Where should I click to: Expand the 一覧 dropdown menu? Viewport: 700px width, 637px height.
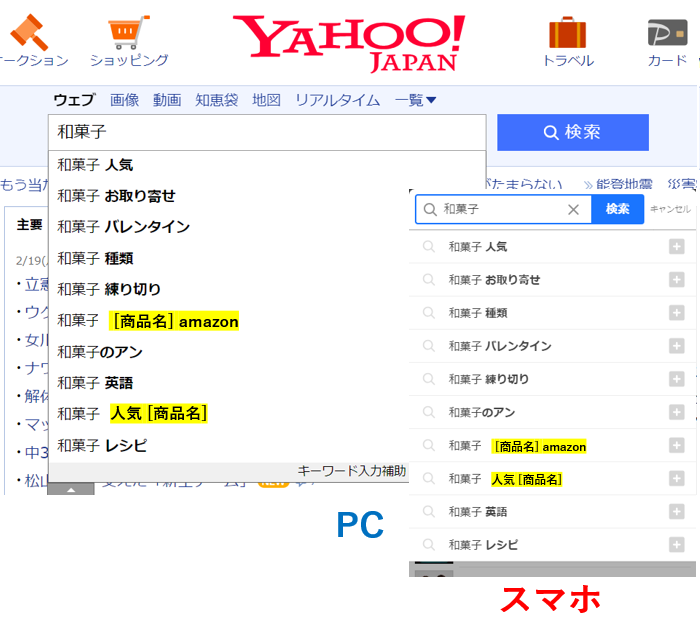pyautogui.click(x=415, y=100)
